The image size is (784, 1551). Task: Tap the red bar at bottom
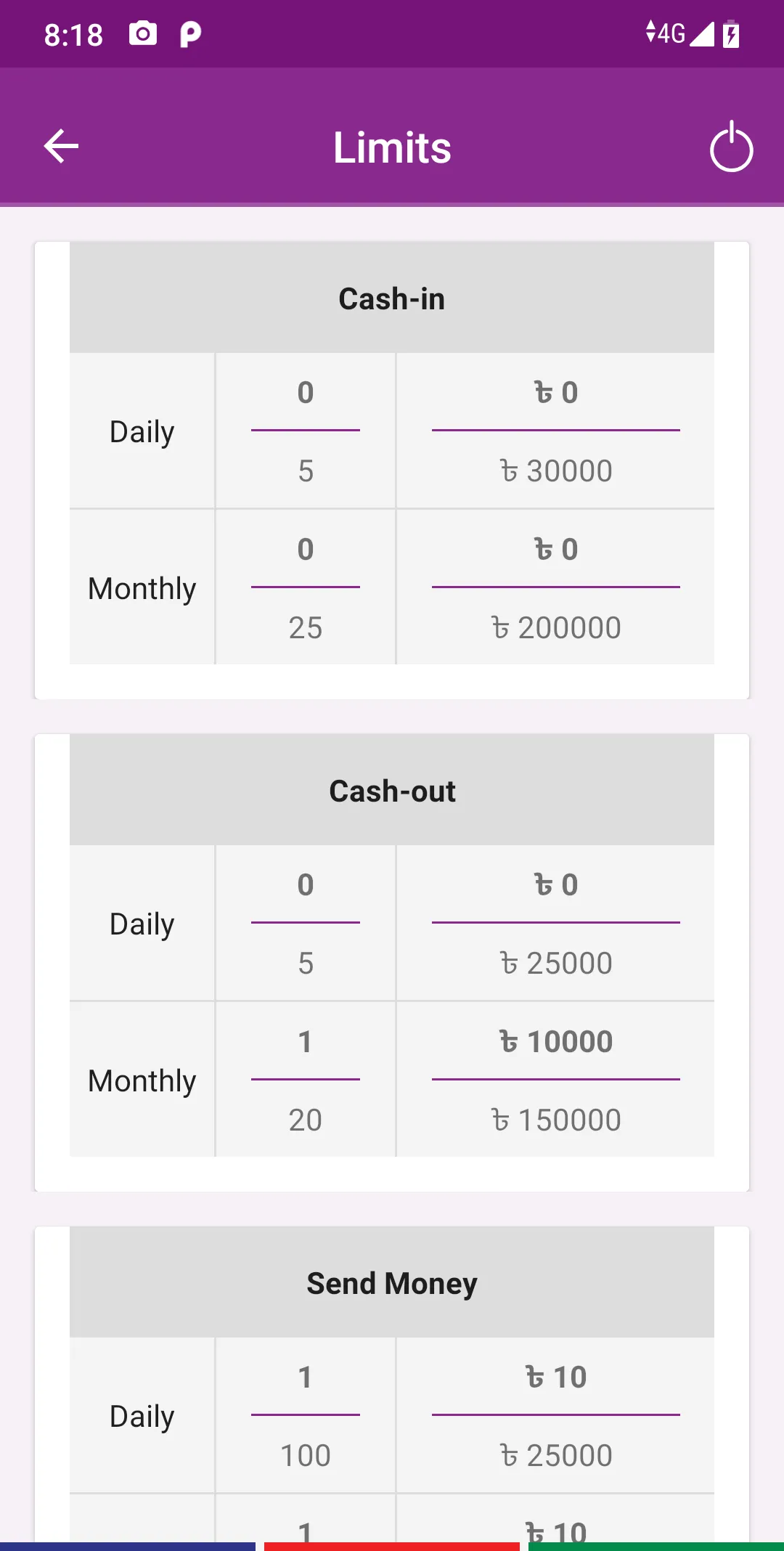392,1546
